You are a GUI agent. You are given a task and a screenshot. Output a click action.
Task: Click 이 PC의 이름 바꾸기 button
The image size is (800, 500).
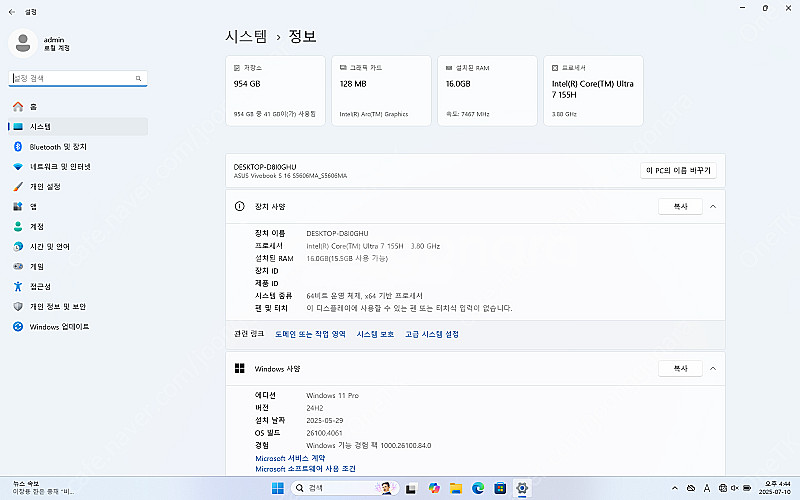[x=678, y=170]
